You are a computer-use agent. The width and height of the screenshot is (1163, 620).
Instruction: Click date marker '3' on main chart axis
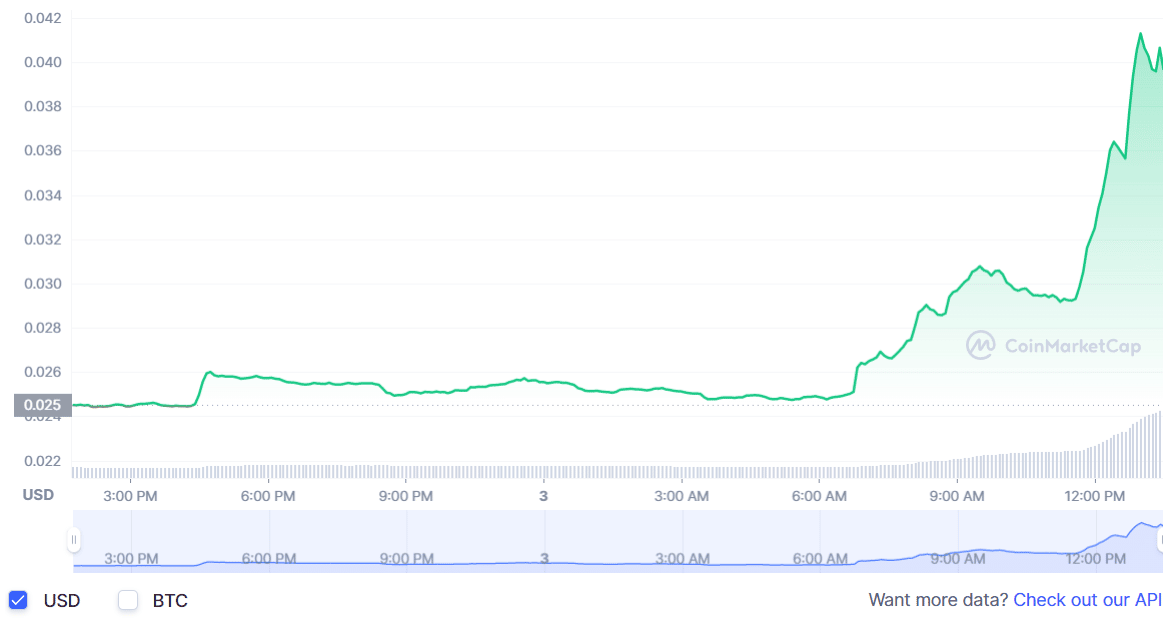click(544, 495)
